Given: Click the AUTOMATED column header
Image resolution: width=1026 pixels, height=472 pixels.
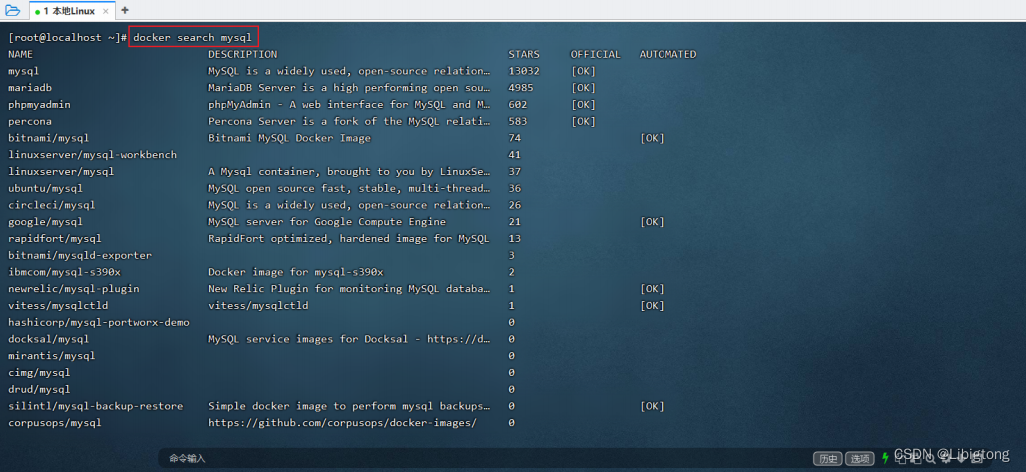Looking at the screenshot, I should point(668,54).
